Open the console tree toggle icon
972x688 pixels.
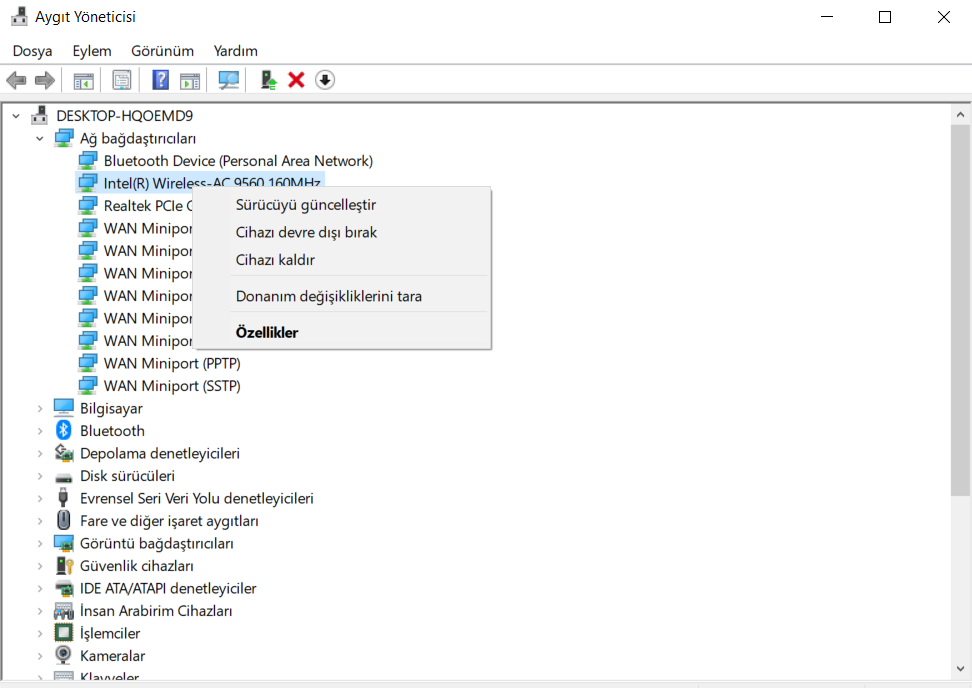coord(83,79)
